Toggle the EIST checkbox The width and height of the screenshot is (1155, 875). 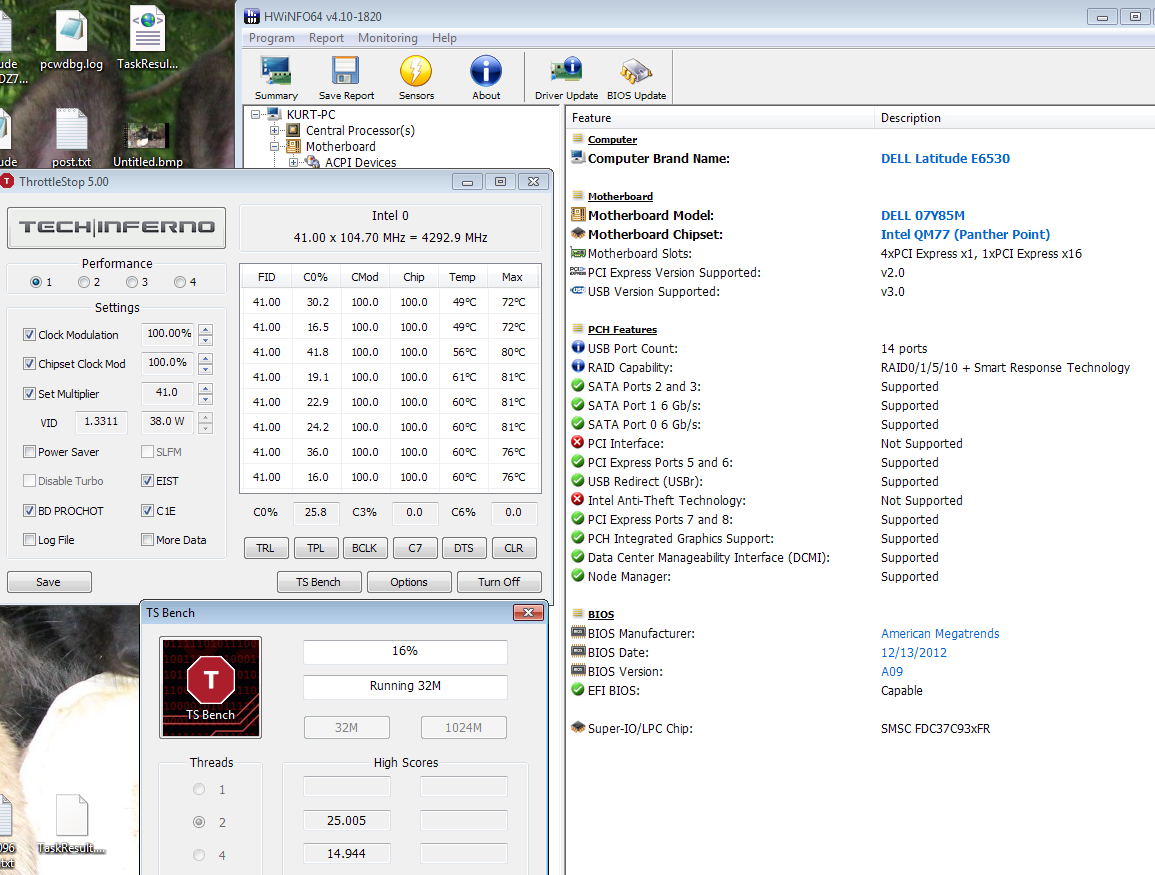(147, 481)
